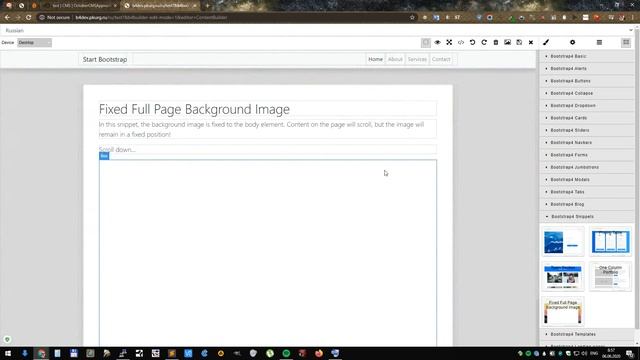Expand the Bootstrap4 Navbars category

click(587, 142)
